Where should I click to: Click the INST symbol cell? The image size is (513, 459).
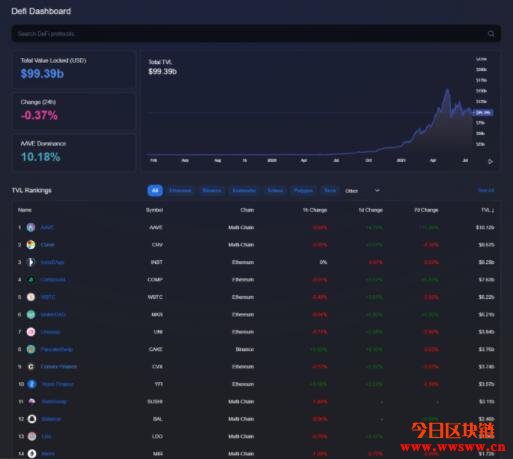(157, 262)
